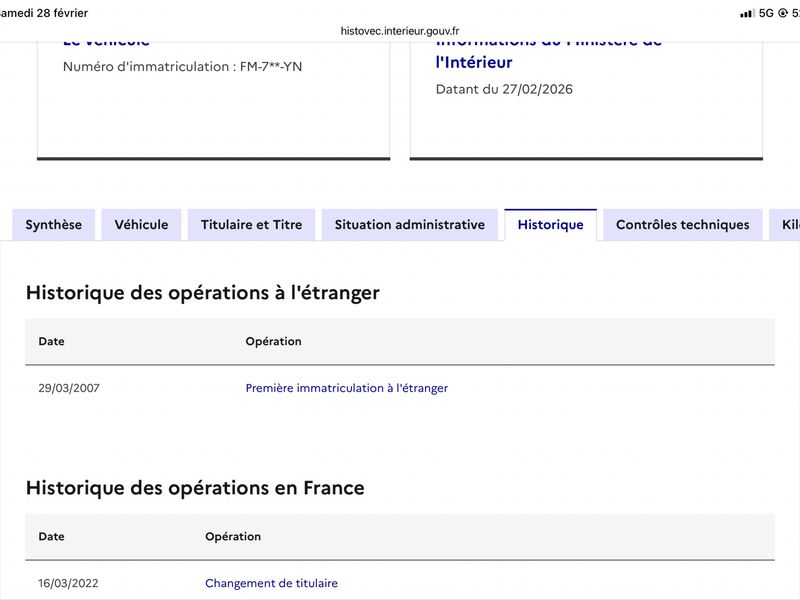This screenshot has height=600, width=800.
Task: Click the Opération header in France operations table
Action: 233,536
